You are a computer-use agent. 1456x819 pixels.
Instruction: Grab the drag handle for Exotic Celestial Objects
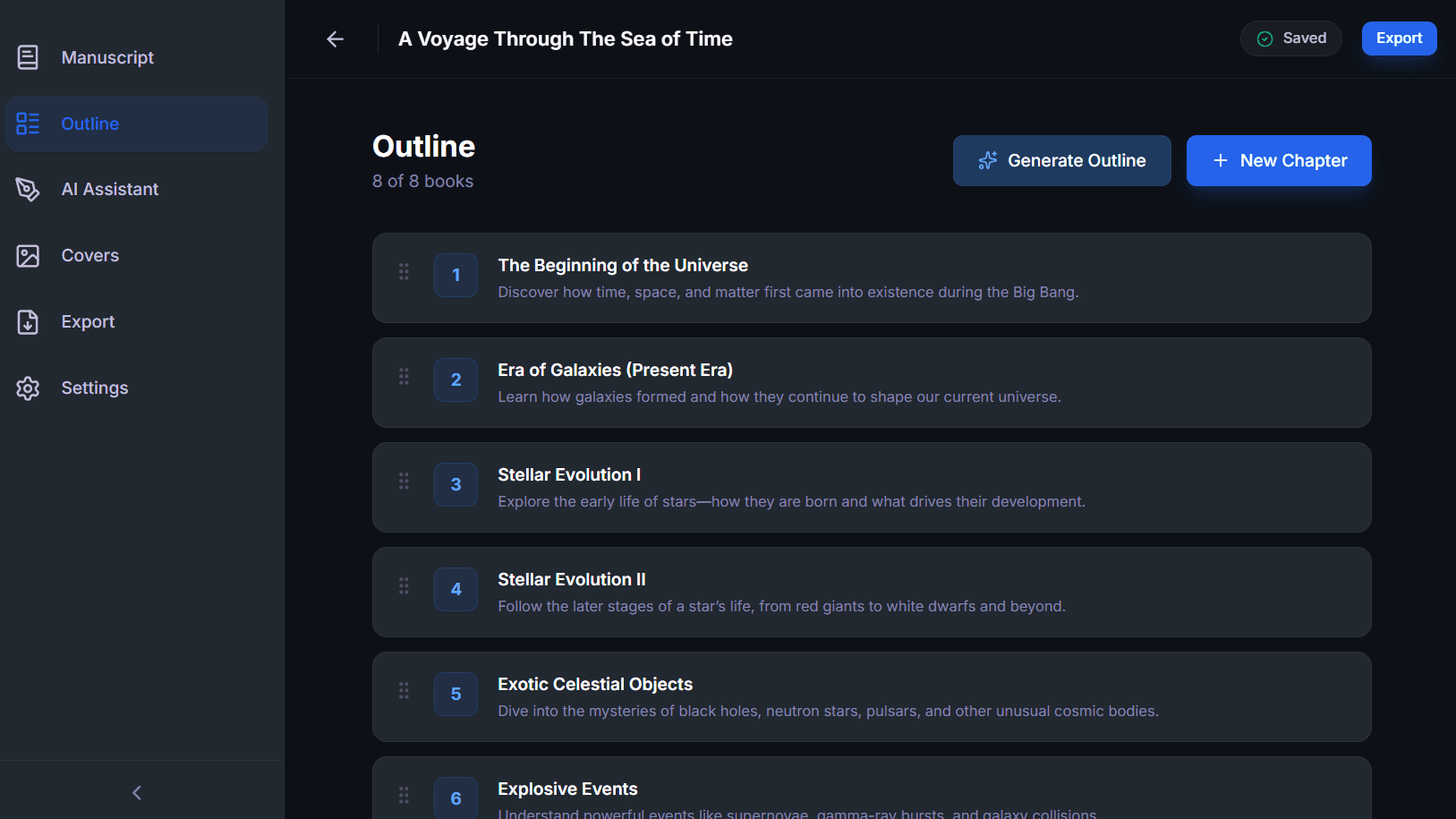tap(404, 690)
